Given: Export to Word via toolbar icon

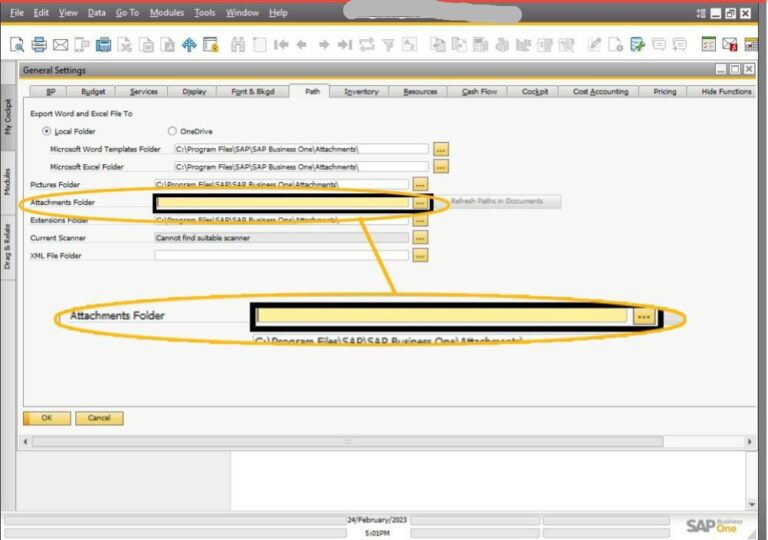Looking at the screenshot, I should pos(146,45).
